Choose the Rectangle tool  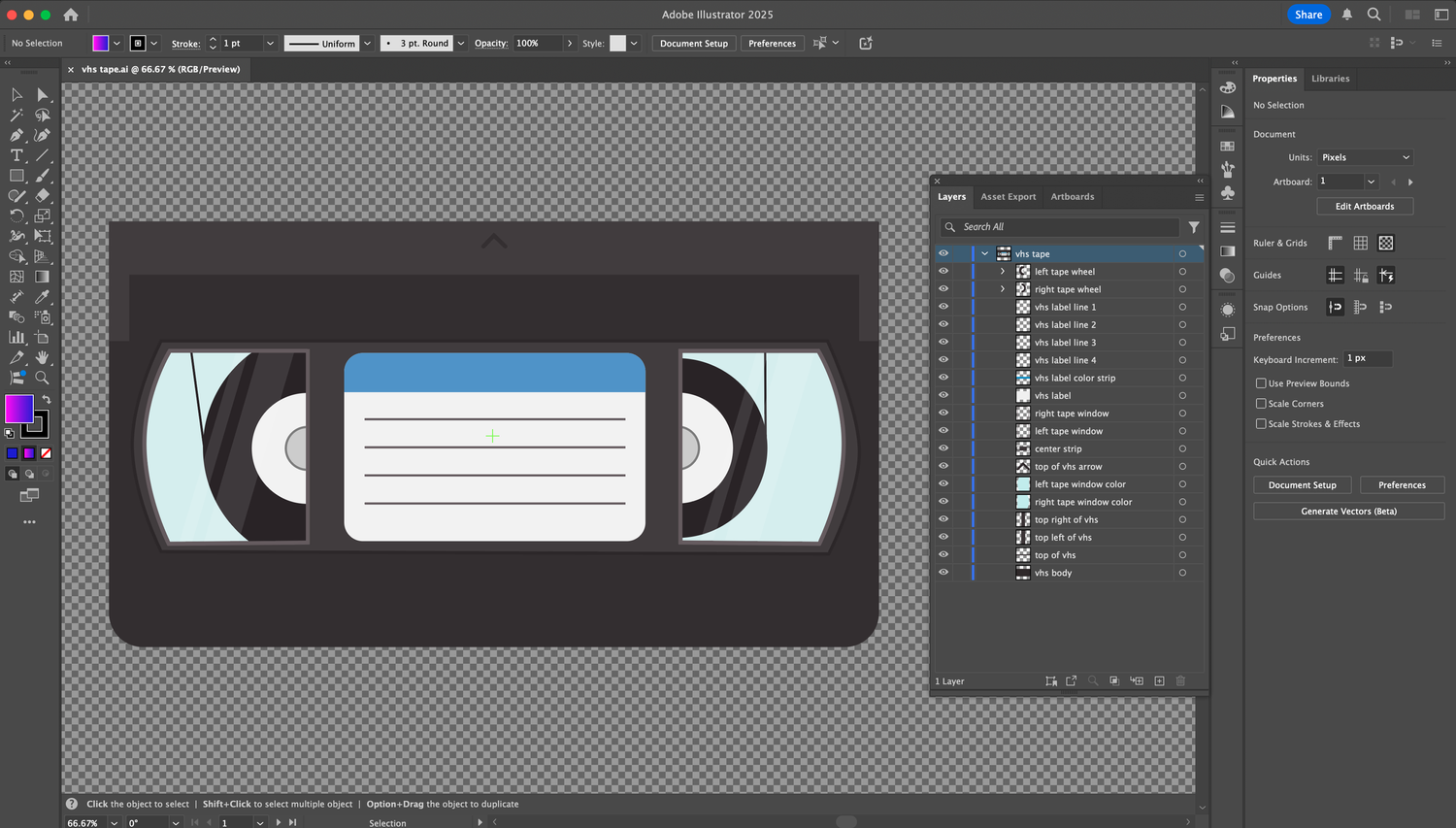17,176
